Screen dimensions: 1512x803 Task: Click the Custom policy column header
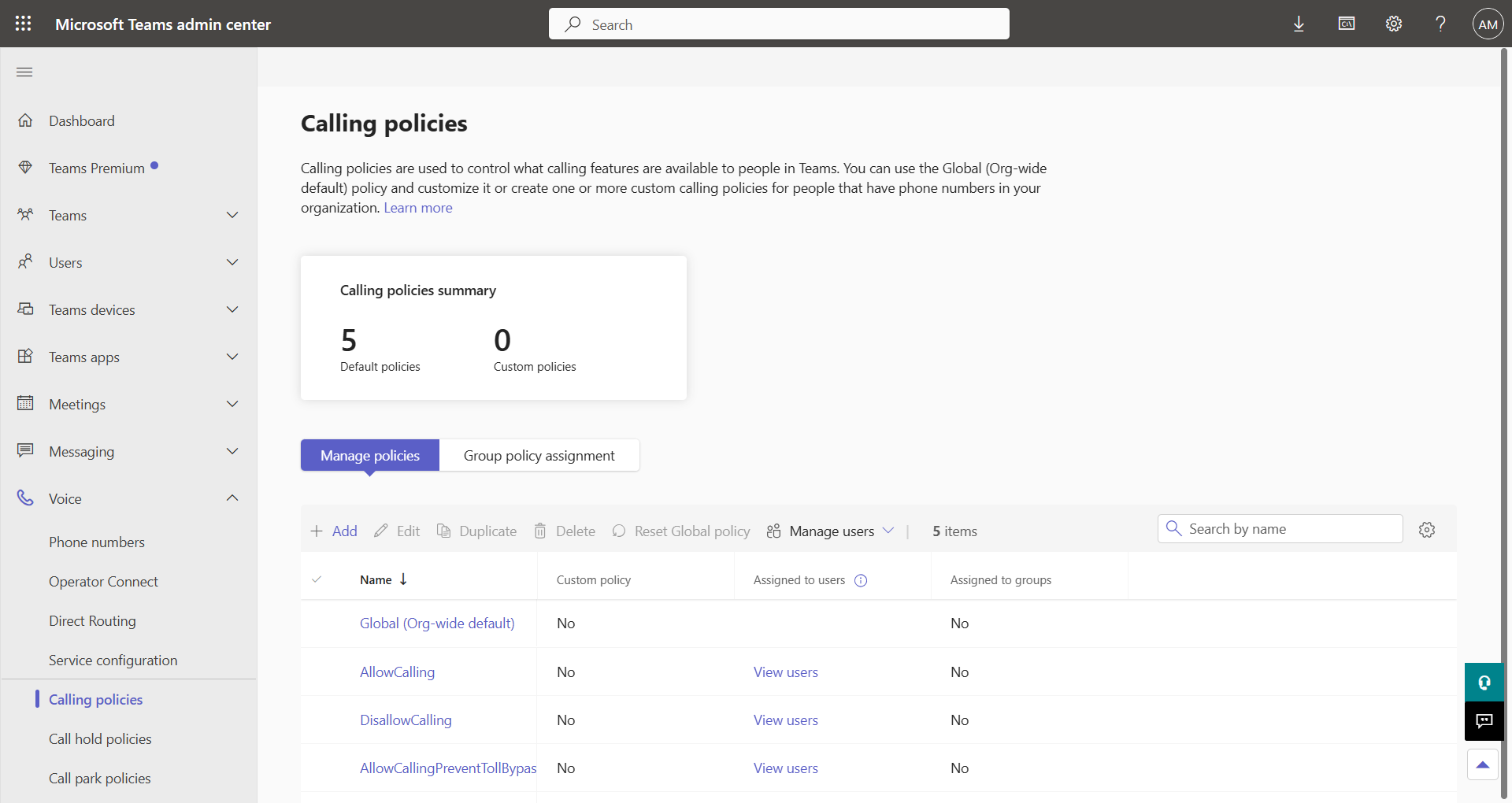594,580
